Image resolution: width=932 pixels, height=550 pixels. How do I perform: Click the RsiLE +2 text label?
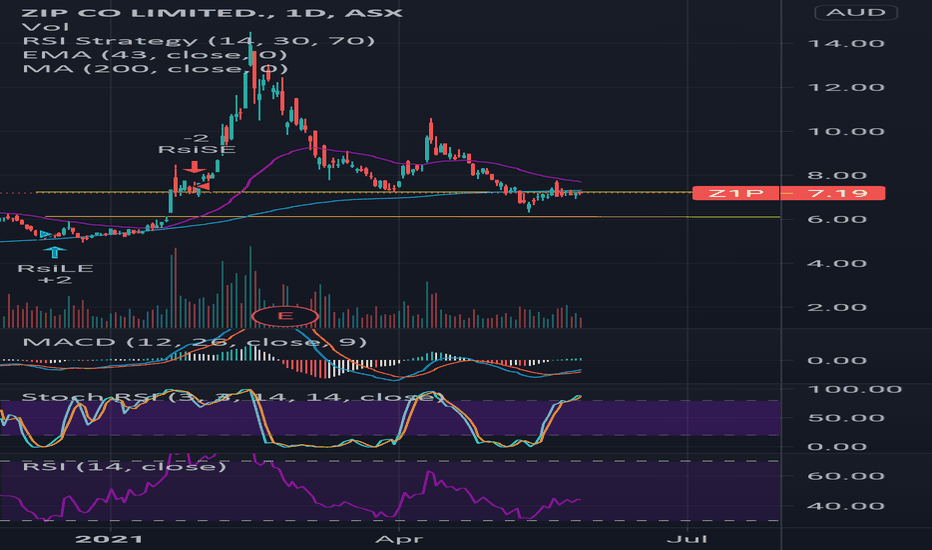(55, 274)
